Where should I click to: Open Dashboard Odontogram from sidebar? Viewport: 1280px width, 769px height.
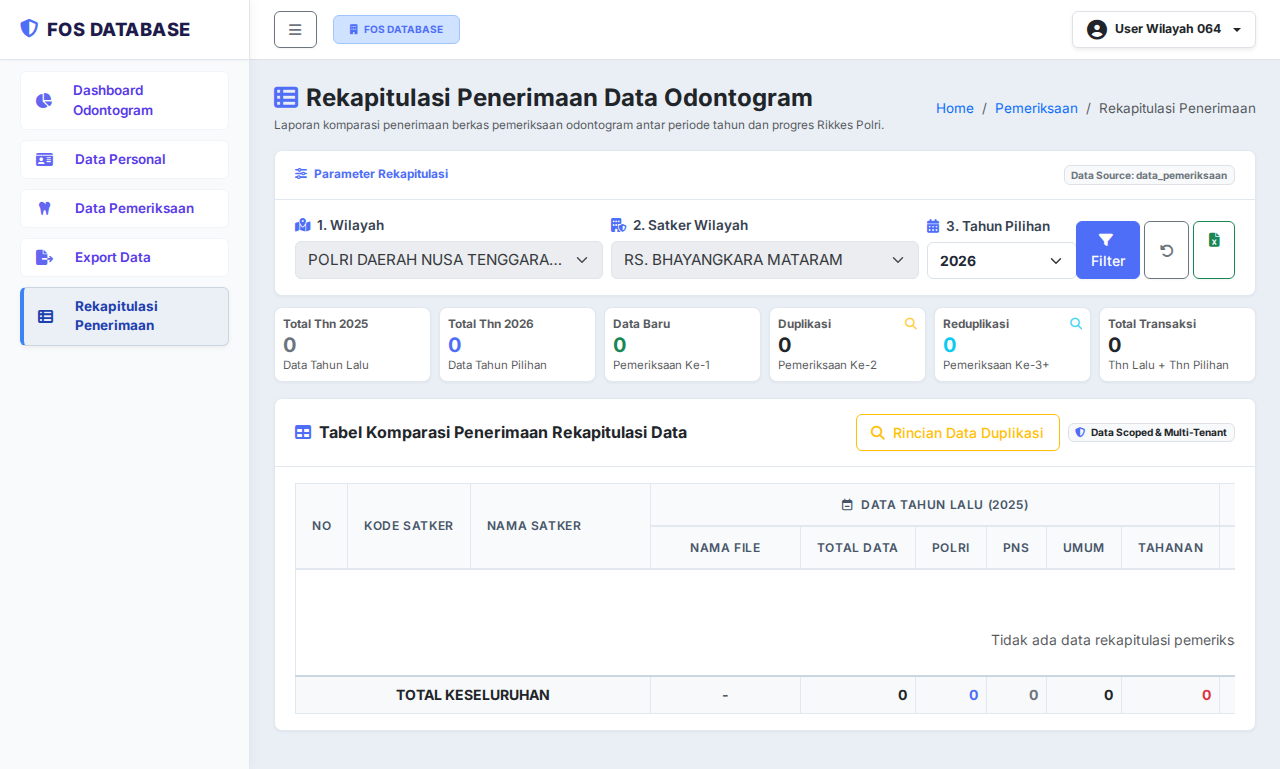click(124, 100)
